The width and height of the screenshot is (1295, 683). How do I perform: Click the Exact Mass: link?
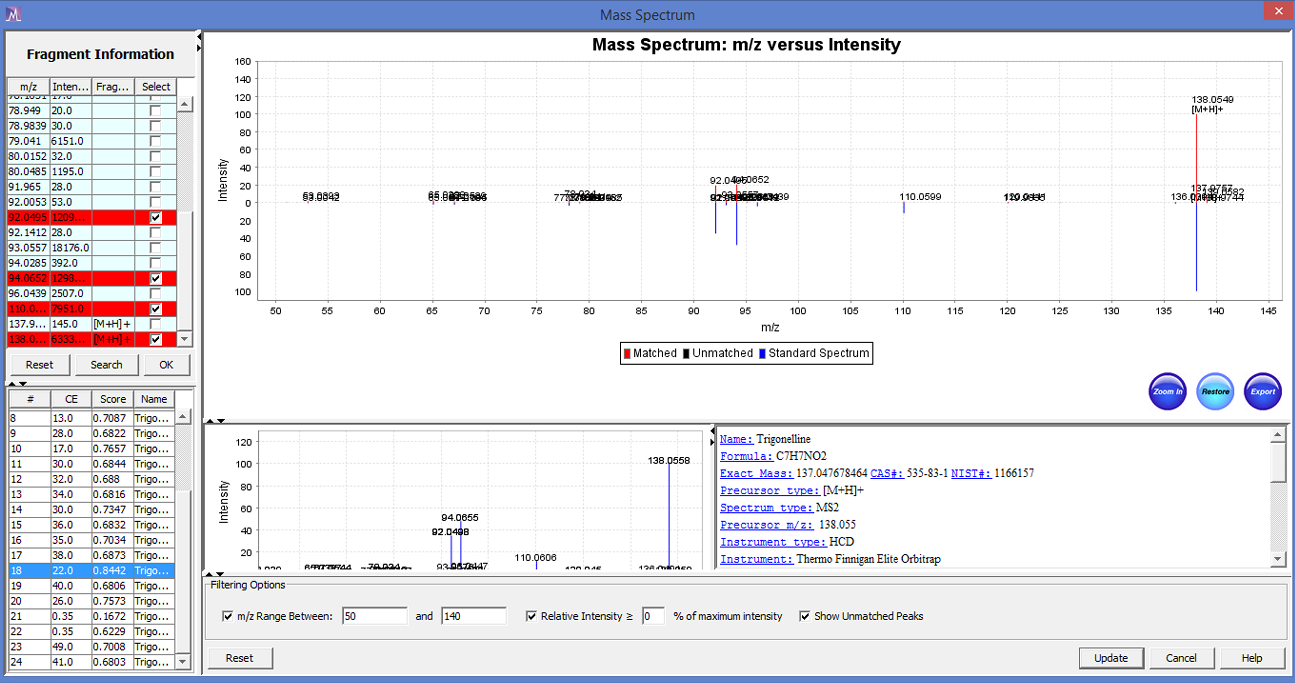point(756,473)
